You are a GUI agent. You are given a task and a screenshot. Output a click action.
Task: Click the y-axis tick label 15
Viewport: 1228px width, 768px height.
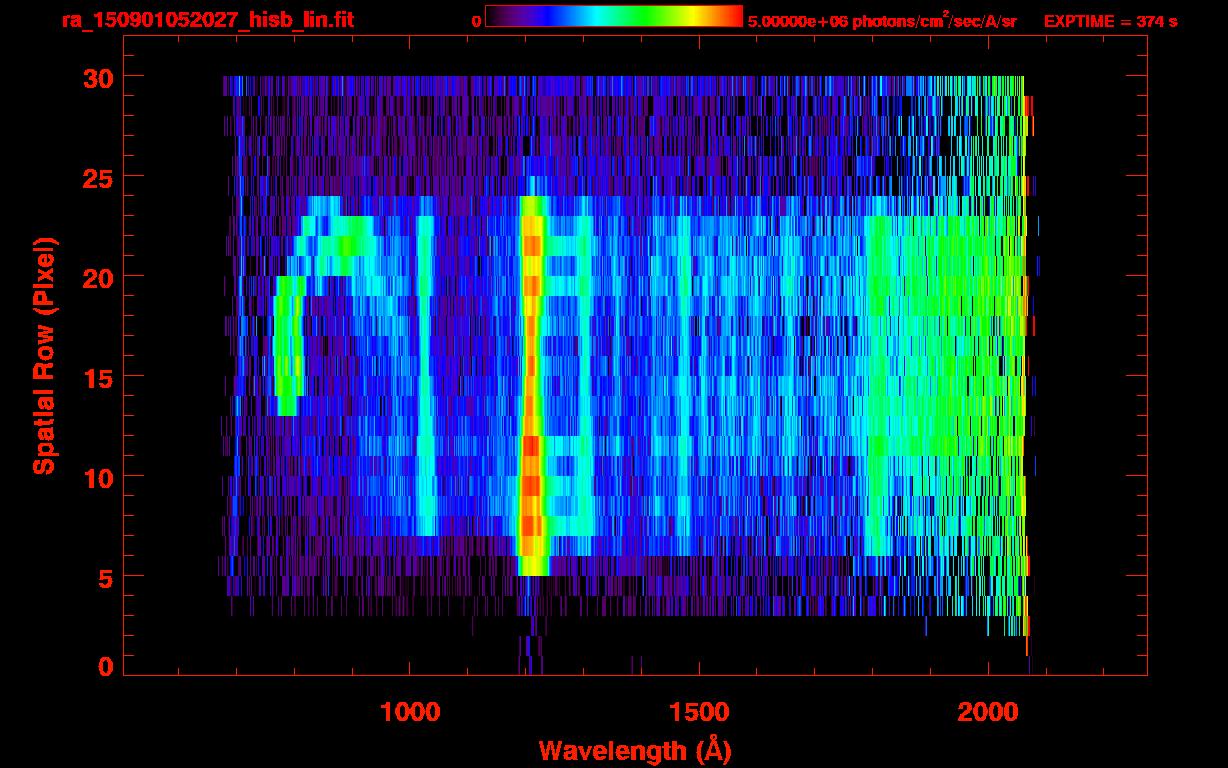click(x=99, y=377)
